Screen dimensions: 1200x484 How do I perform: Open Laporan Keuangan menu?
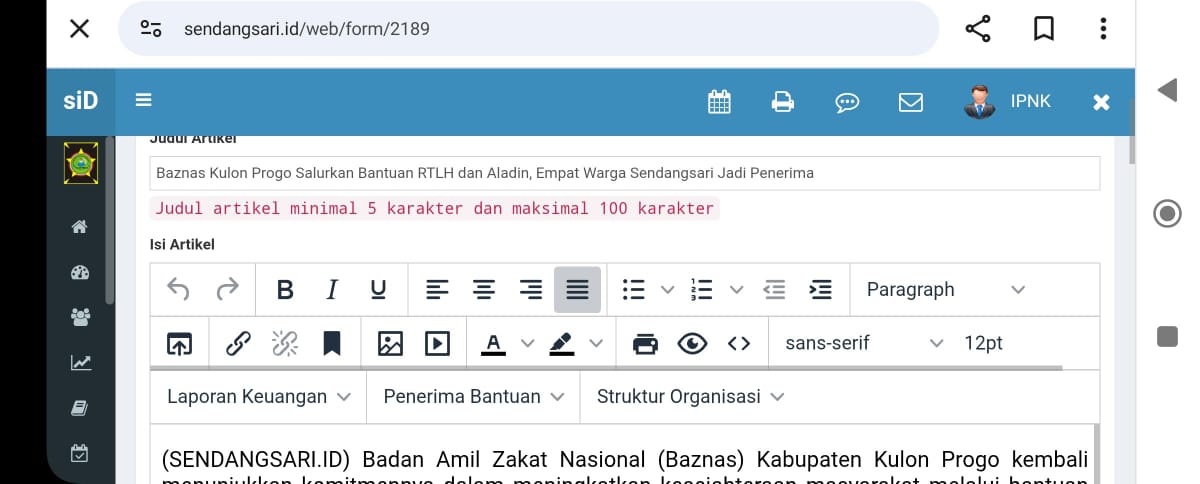pyautogui.click(x=259, y=397)
